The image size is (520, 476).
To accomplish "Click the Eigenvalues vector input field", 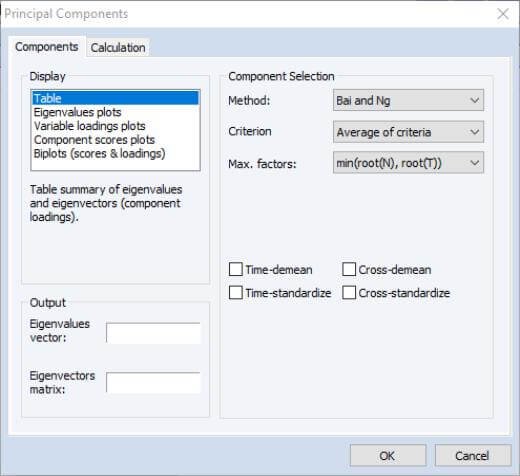I will [x=153, y=333].
